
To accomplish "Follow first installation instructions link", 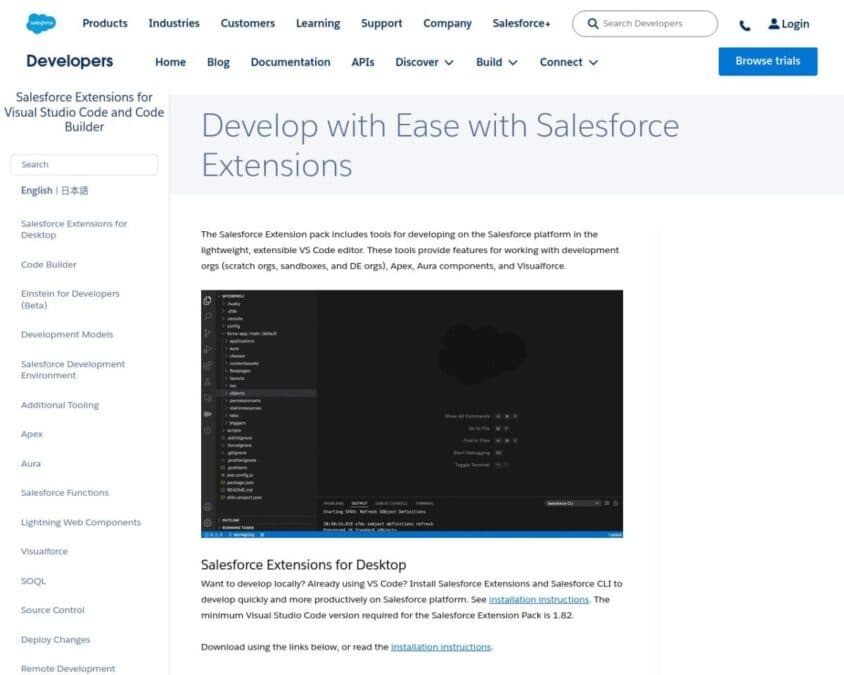I will (x=539, y=599).
